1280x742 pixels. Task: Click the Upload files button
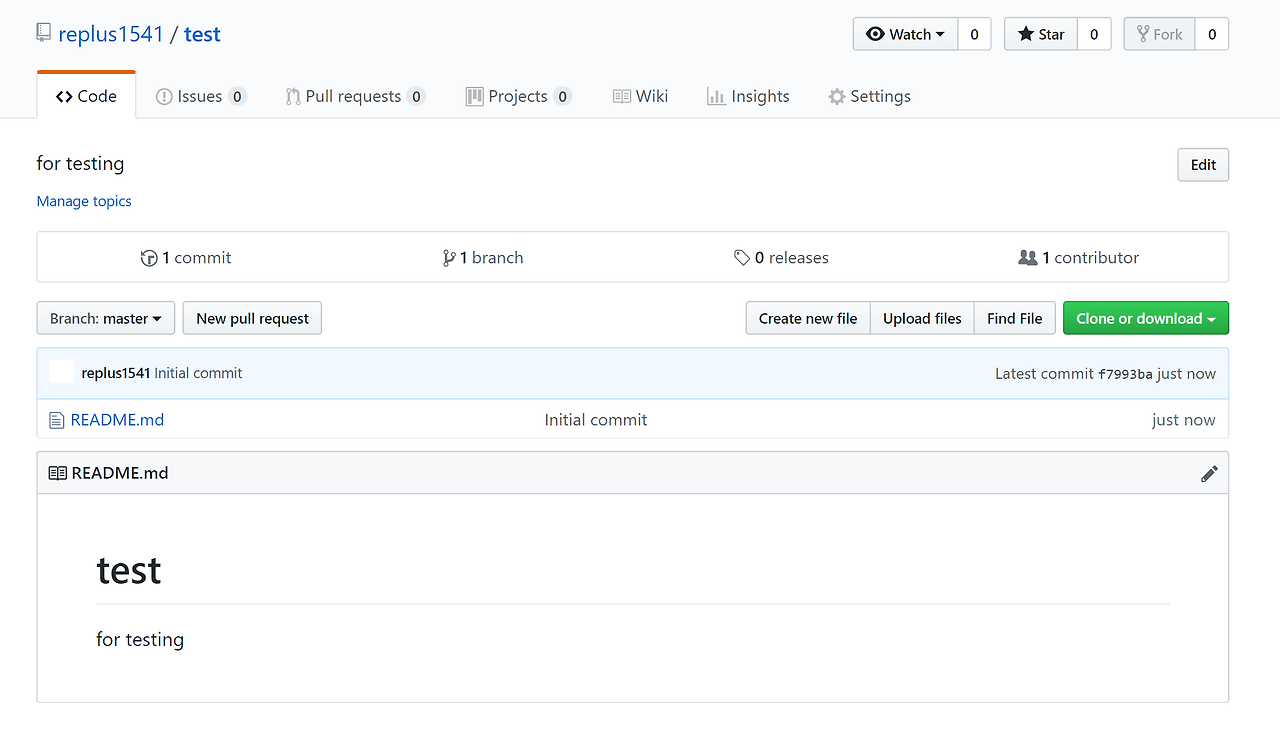pos(922,318)
